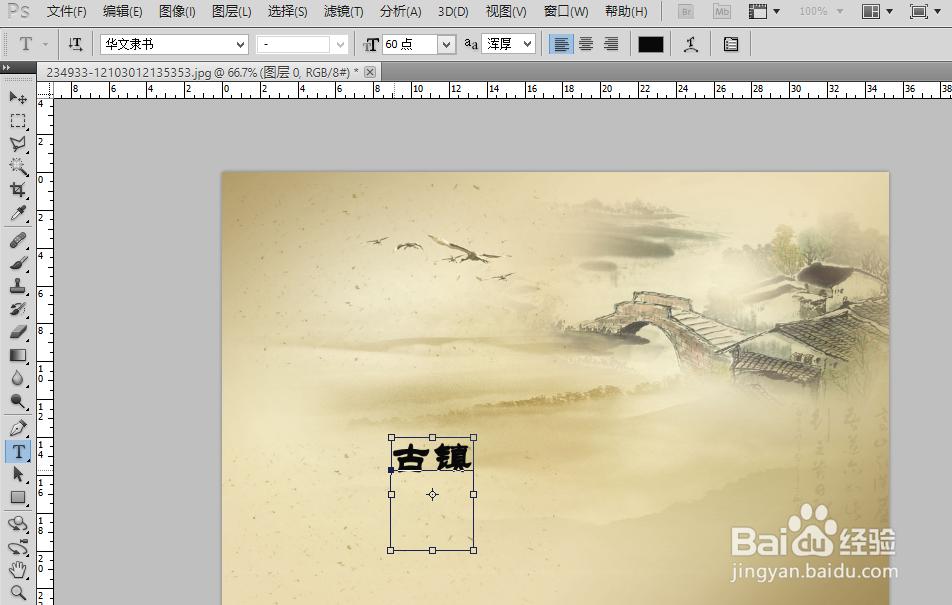Right align the text
952x605 pixels.
click(611, 44)
